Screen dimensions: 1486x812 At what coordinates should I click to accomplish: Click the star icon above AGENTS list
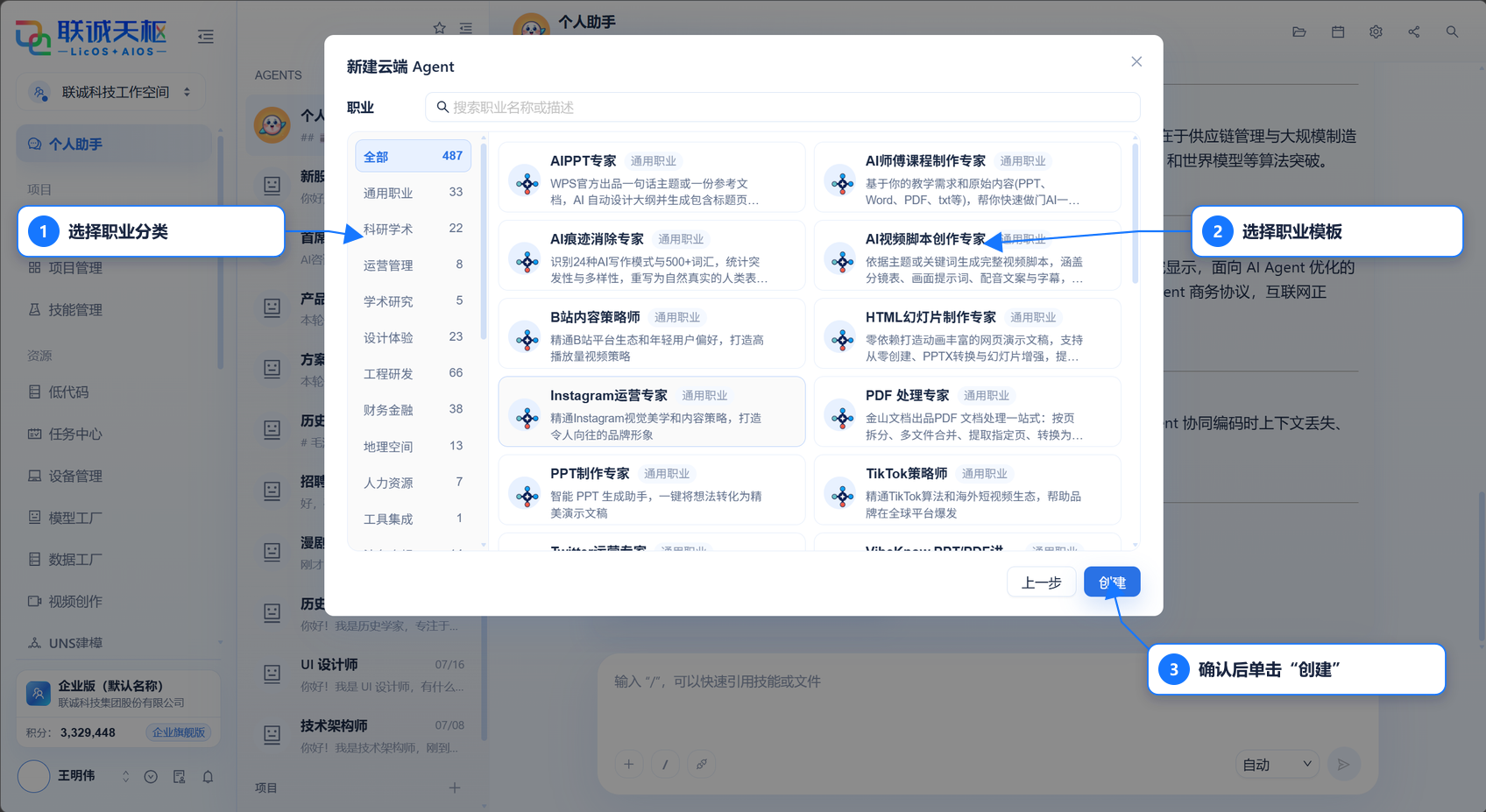click(x=440, y=28)
